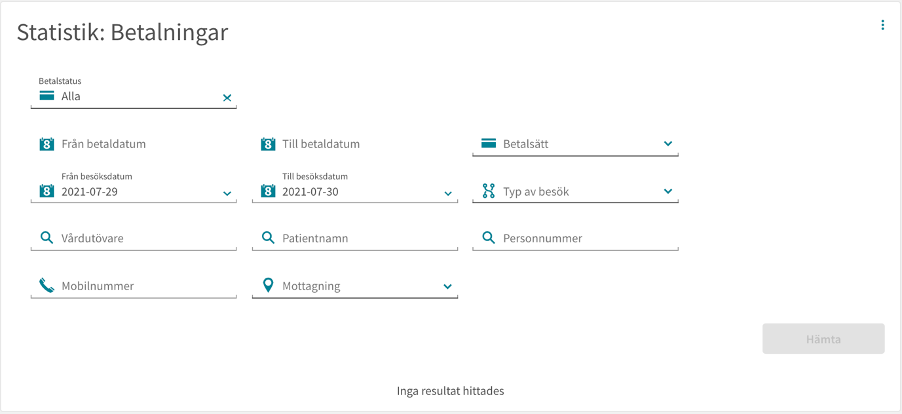Image resolution: width=902 pixels, height=414 pixels.
Task: Click the calendar icon beside 2021-07-29
Action: point(47,191)
